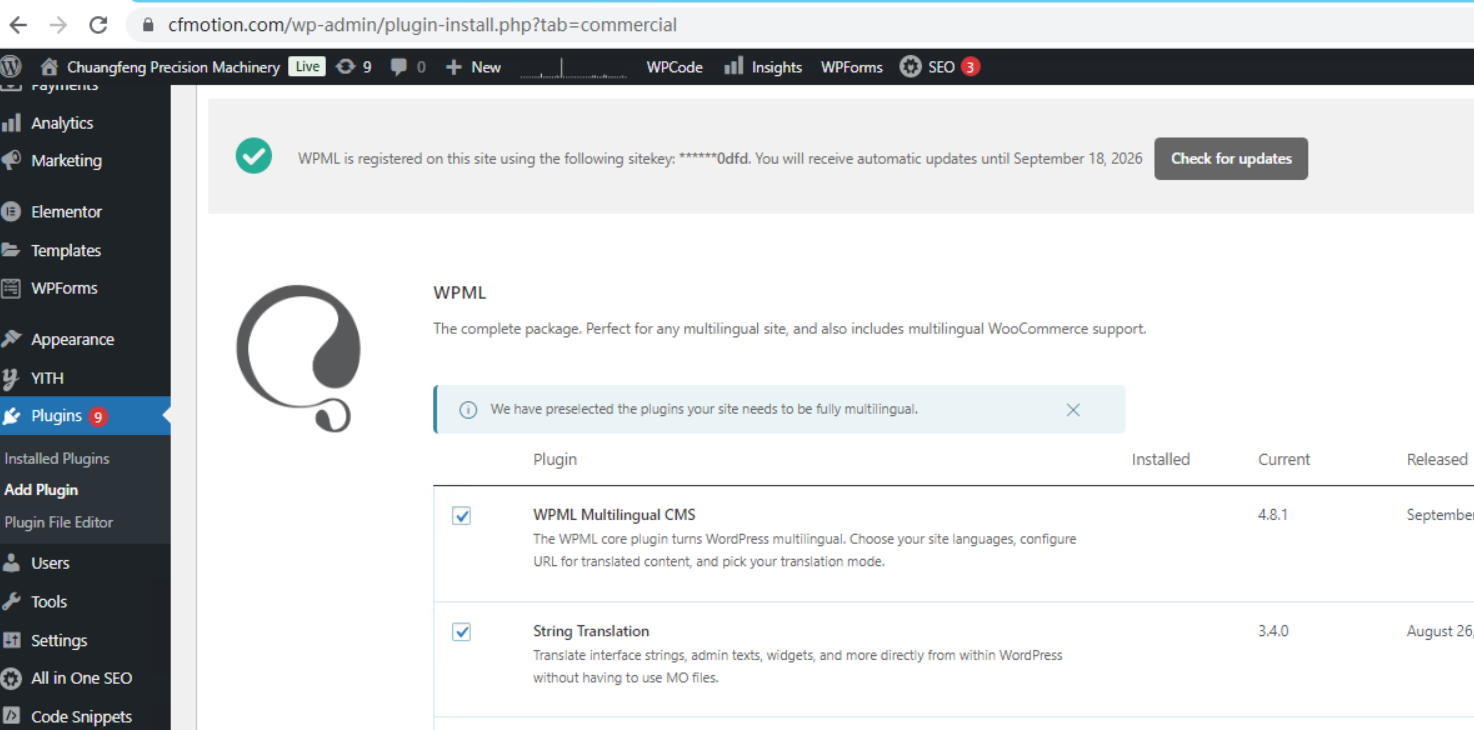Open Templates sidebar menu label
Viewport: 1474px width, 730px height.
click(66, 250)
